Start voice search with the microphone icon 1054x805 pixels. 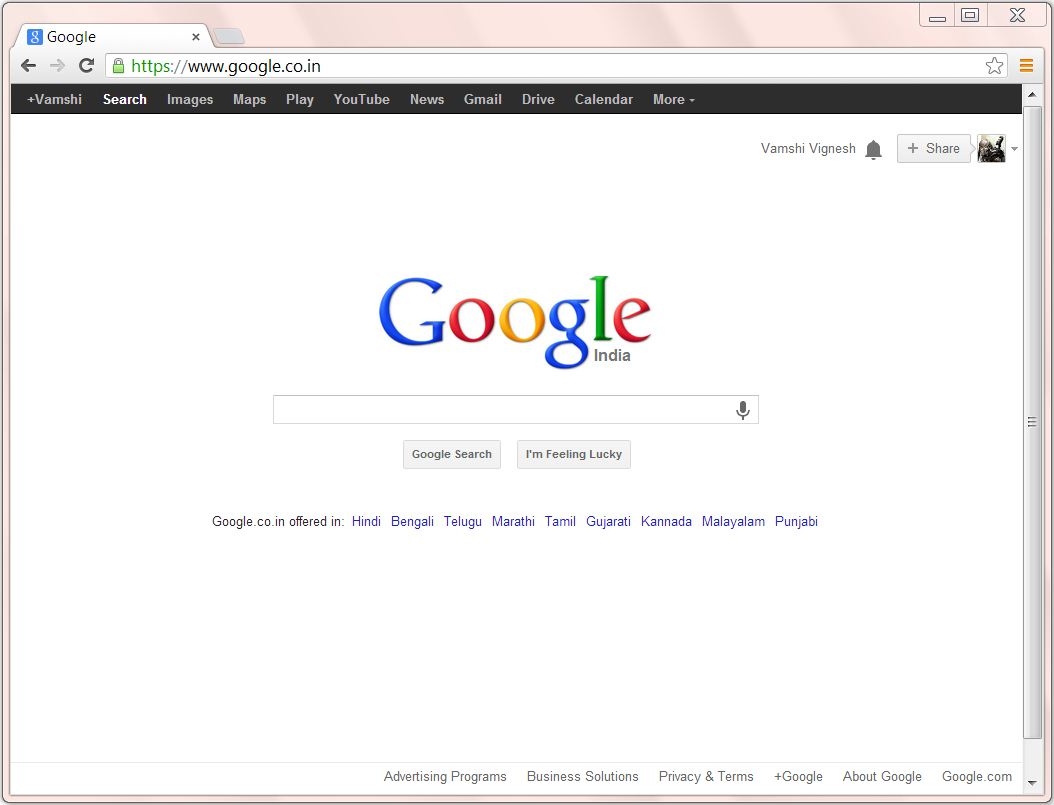742,410
